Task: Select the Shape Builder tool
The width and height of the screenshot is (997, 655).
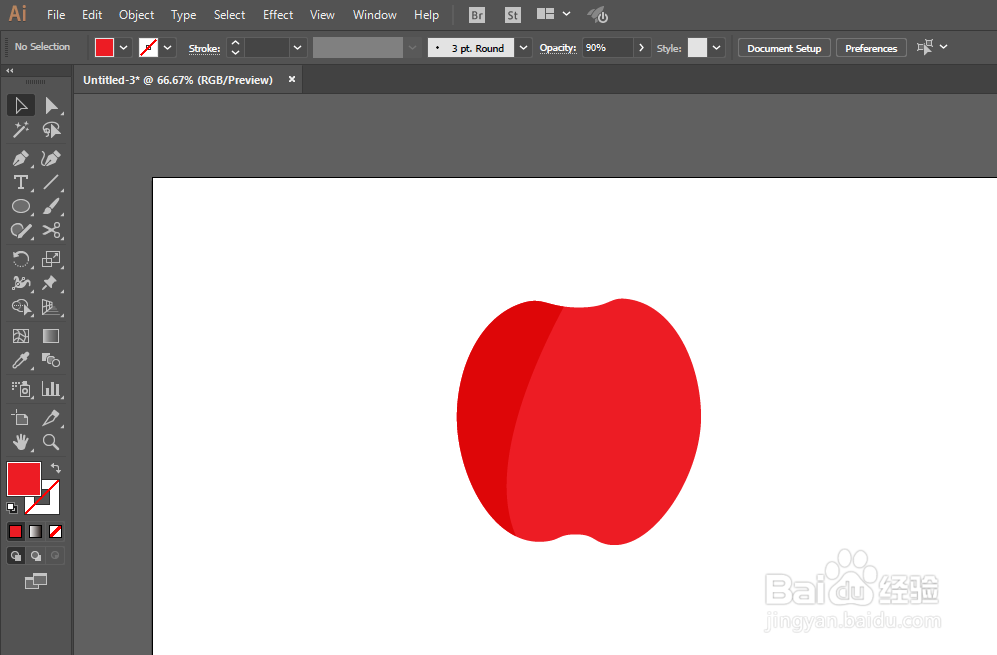Action: tap(20, 308)
